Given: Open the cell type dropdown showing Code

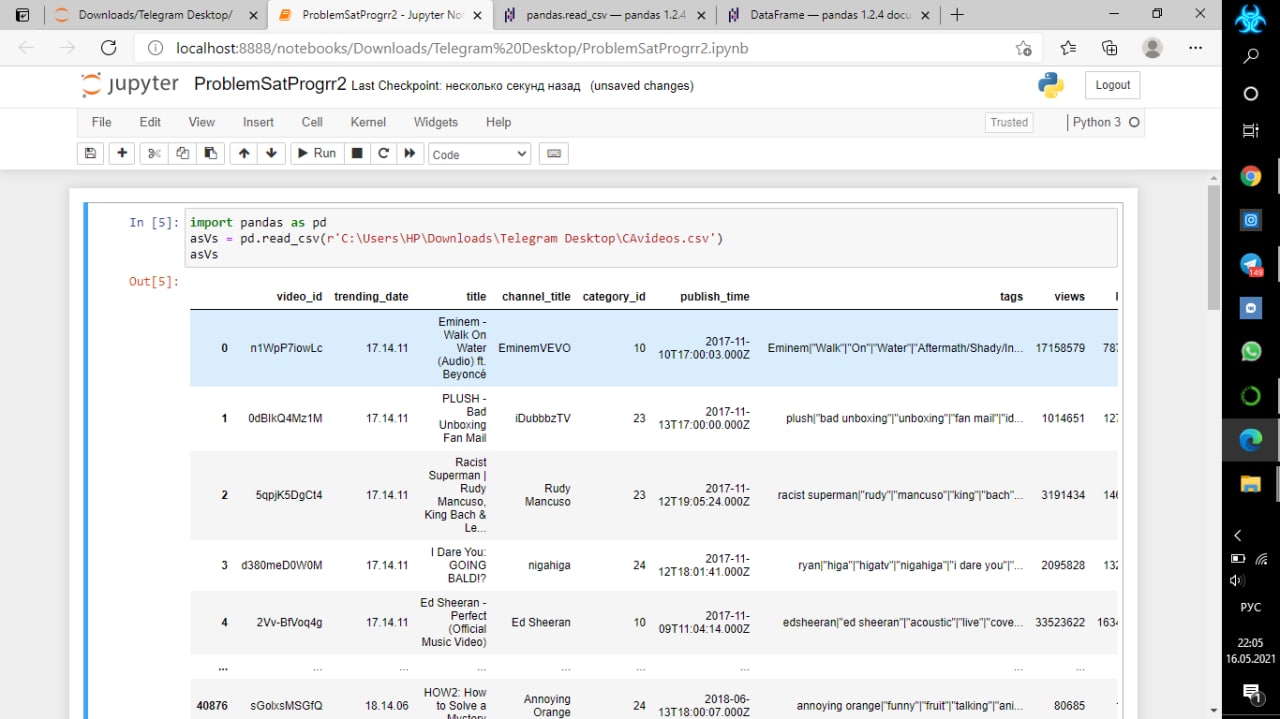Looking at the screenshot, I should coord(480,154).
